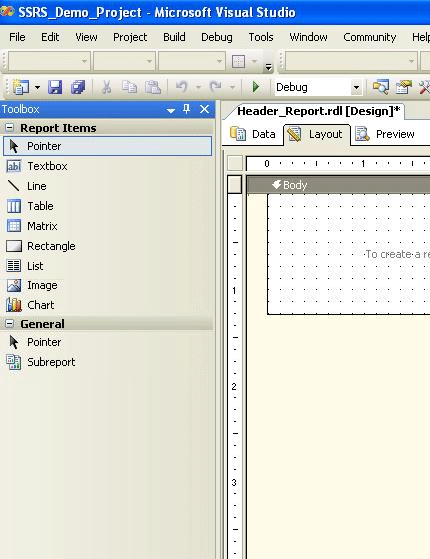The image size is (430, 559).
Task: Open the Tools menu
Action: 261,37
